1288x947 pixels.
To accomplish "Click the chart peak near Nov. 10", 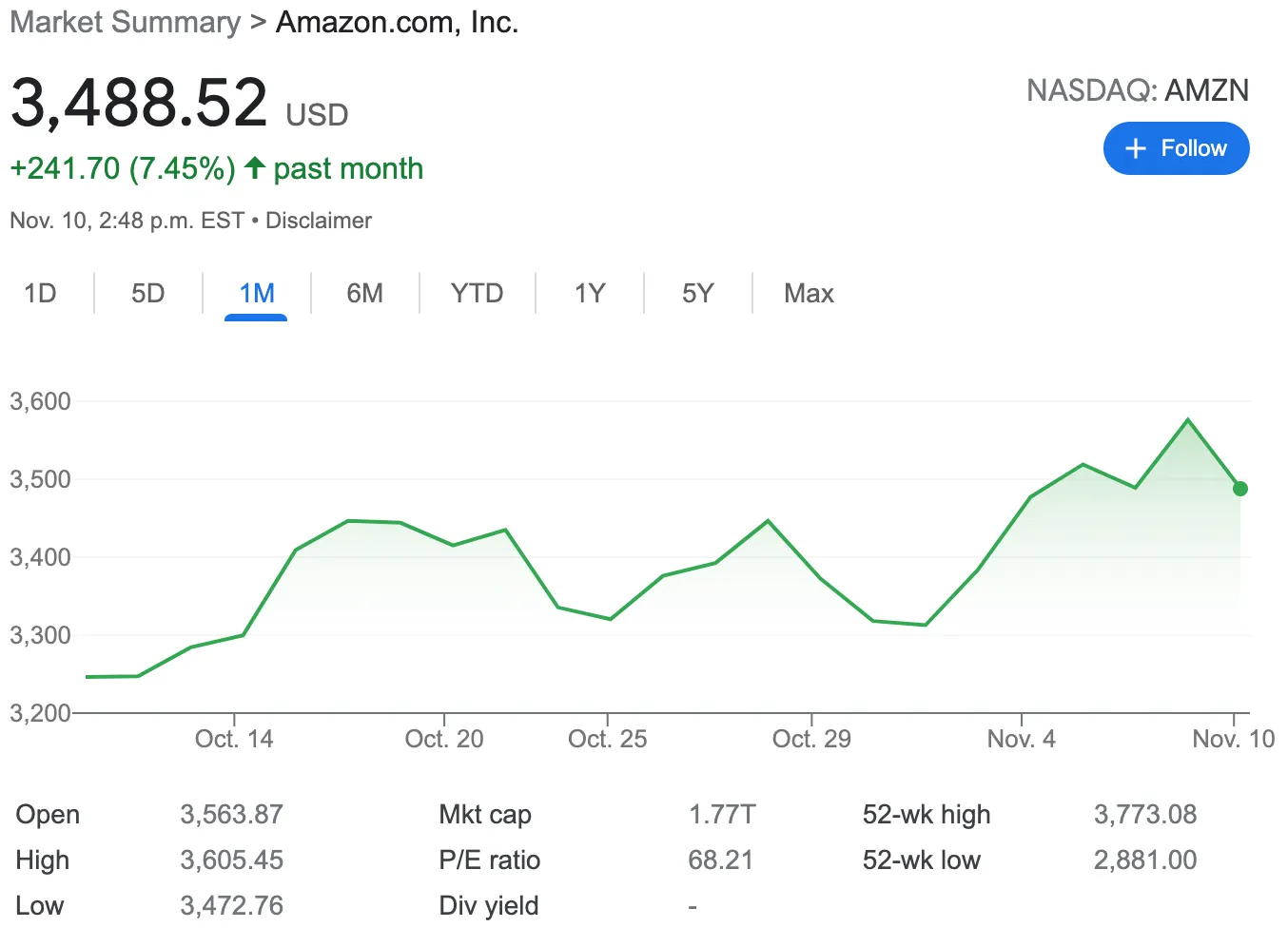I will click(x=1188, y=419).
